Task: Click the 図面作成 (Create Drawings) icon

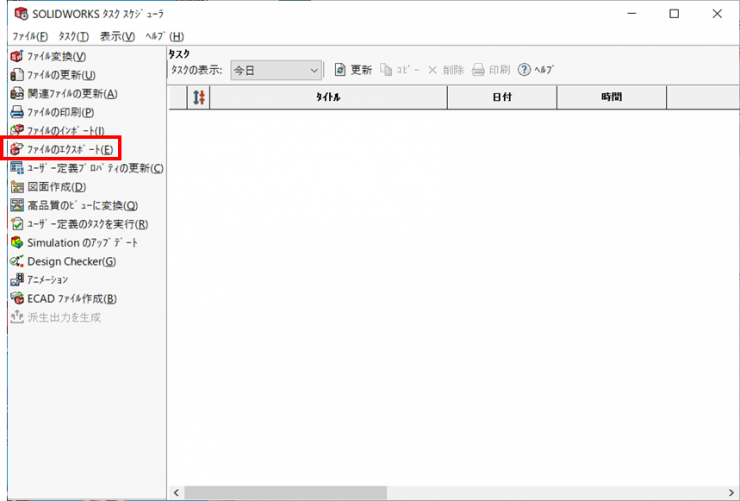Action: click(16, 187)
